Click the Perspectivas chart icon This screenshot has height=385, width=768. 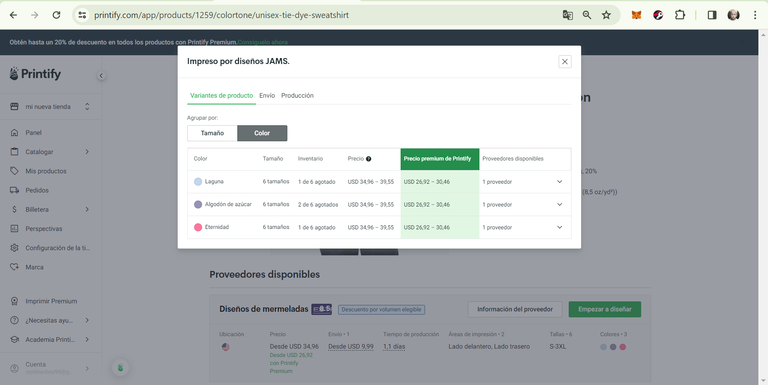pos(14,229)
